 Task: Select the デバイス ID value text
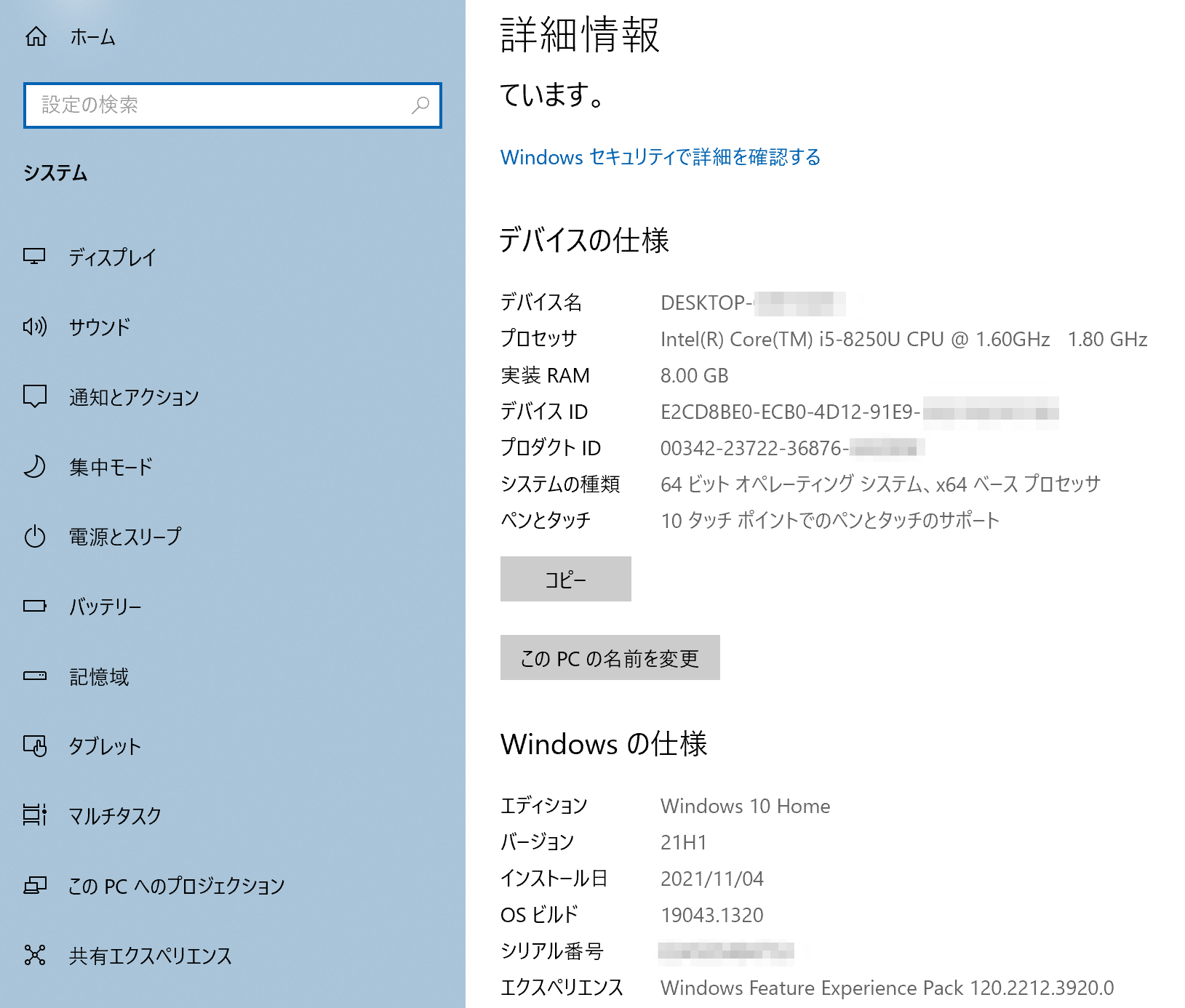tap(859, 412)
